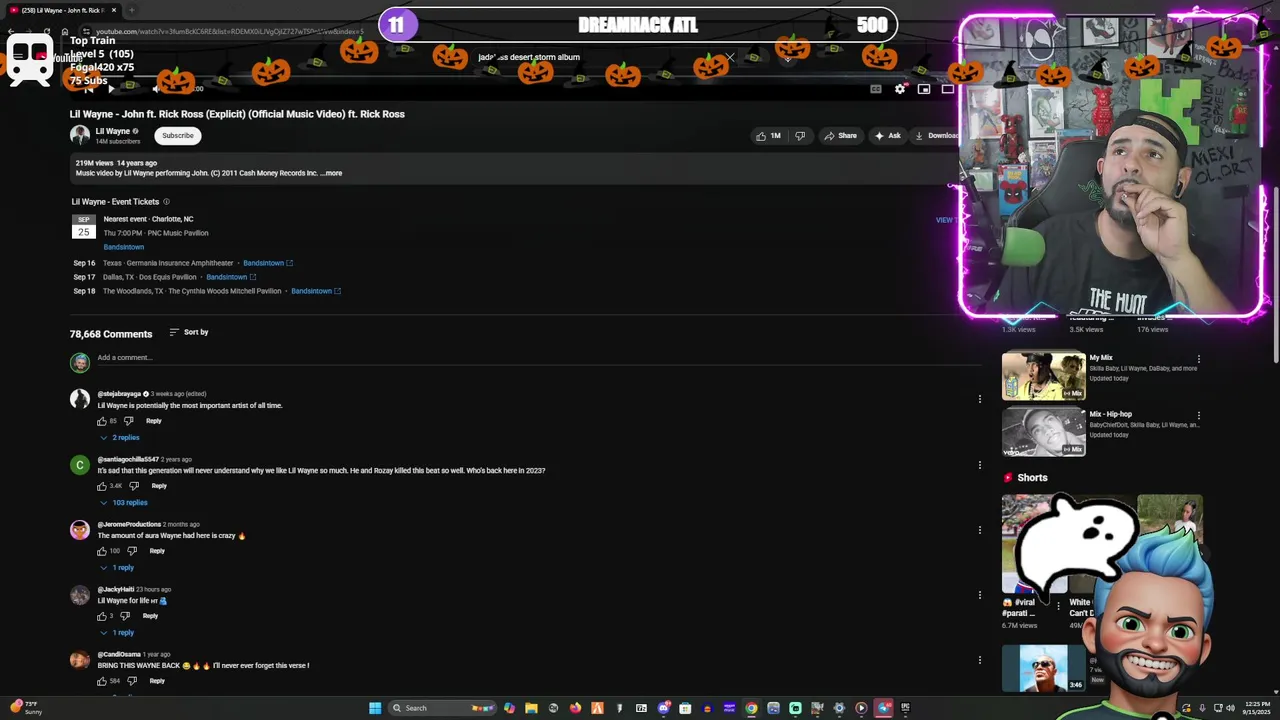The width and height of the screenshot is (1280, 720).
Task: Expand the 103 replies thread
Action: pos(124,503)
